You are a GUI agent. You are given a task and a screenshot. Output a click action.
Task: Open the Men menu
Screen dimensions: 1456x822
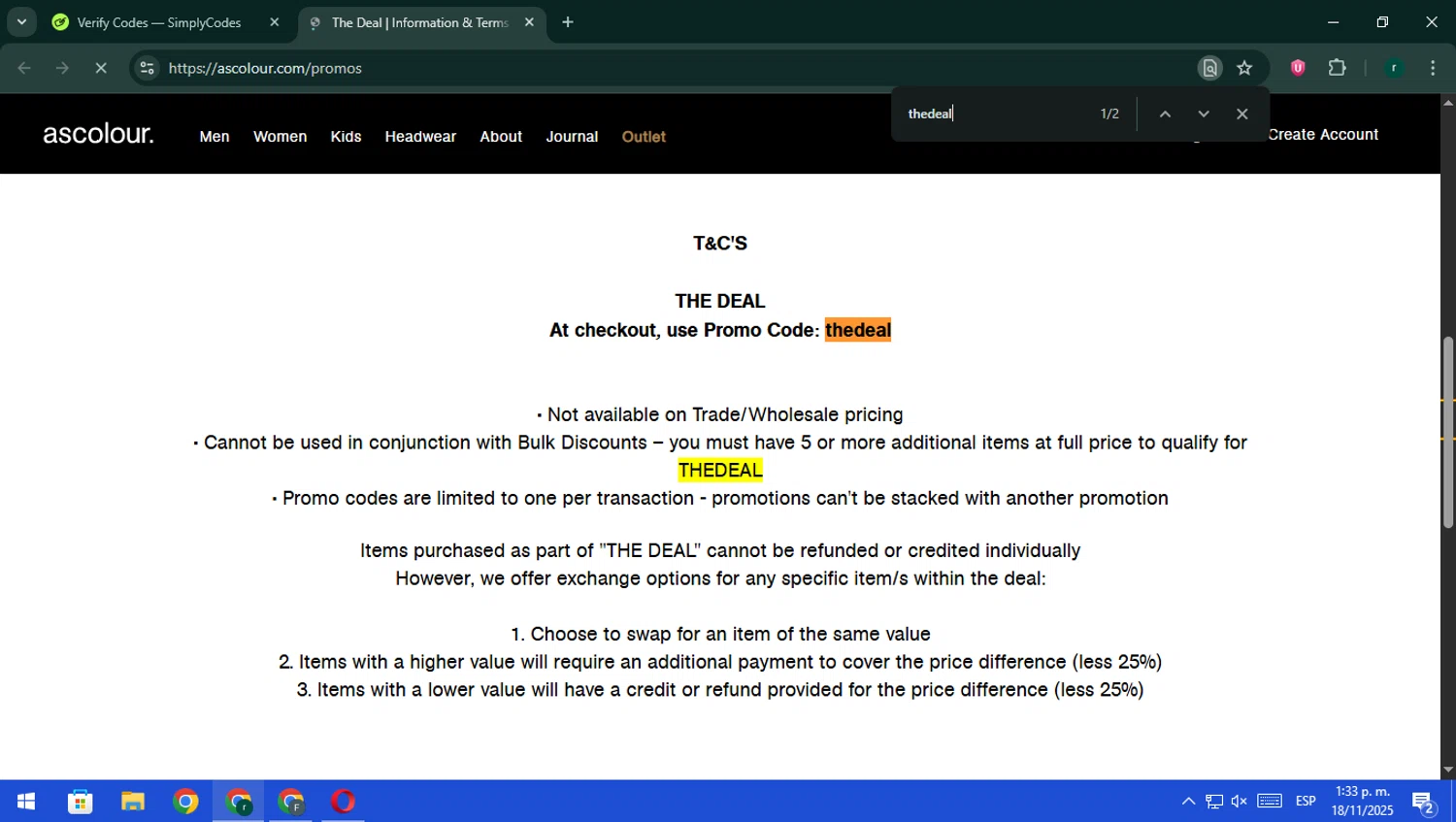click(215, 137)
